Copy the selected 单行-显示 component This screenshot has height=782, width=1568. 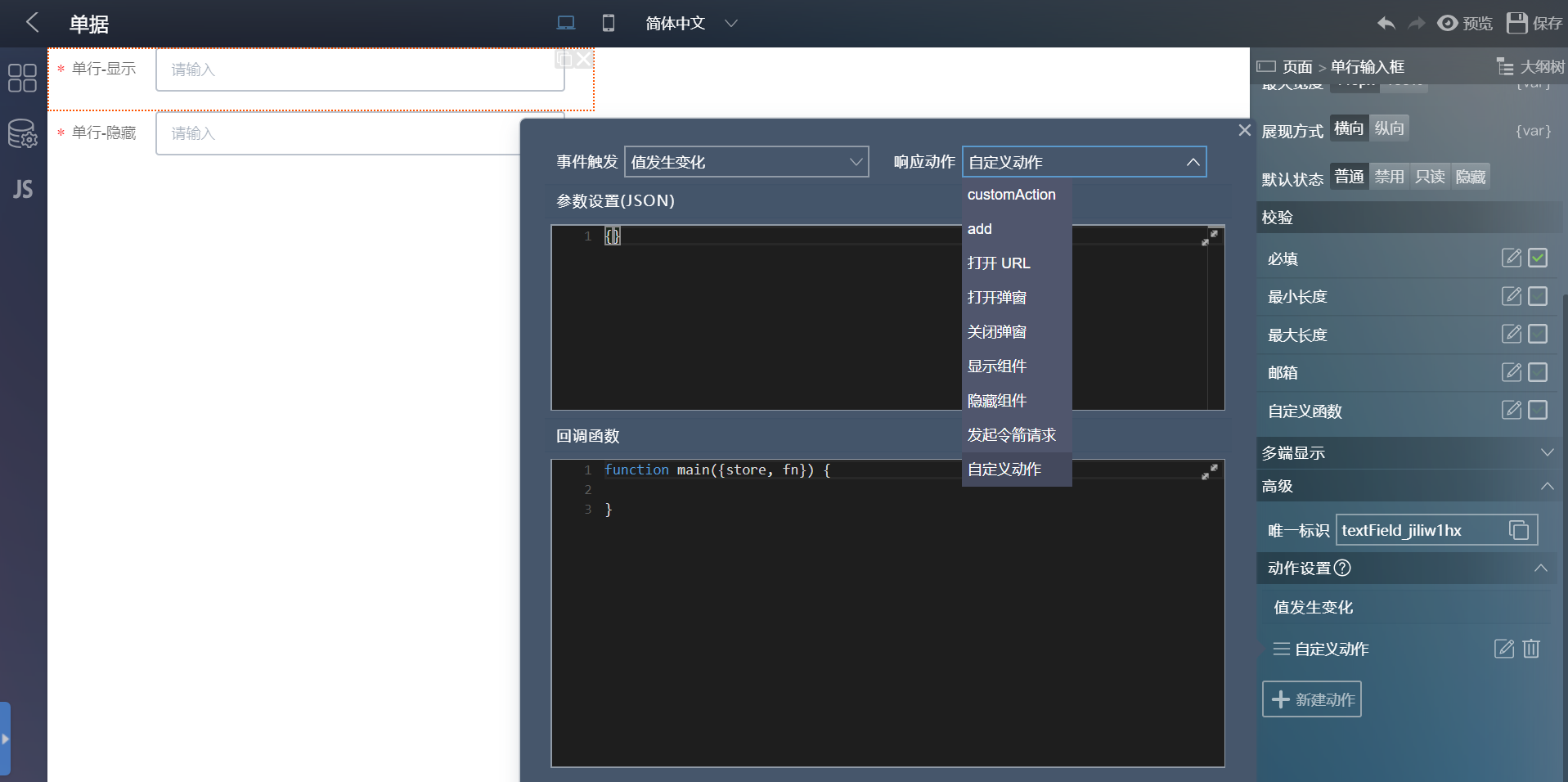pyautogui.click(x=564, y=59)
